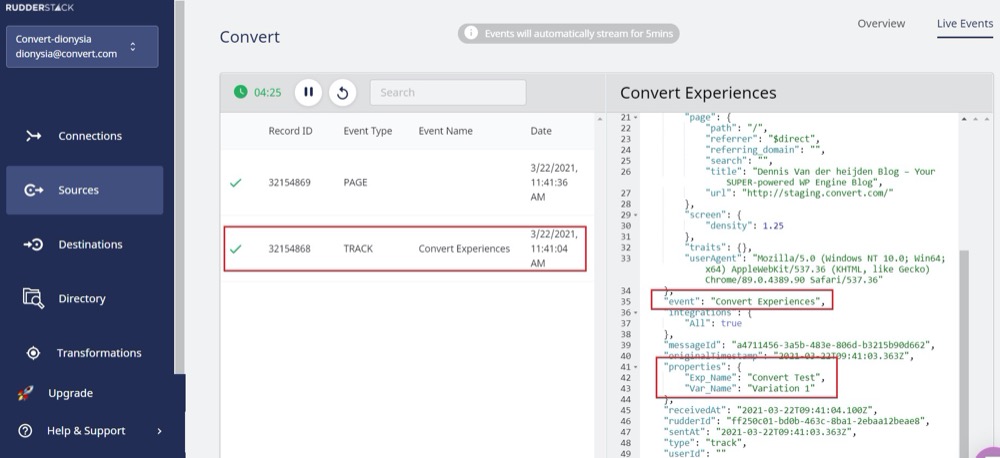Screen dimensions: 1000x458
Task: Open the Convert-dionysia workspace switcher
Action: tap(82, 46)
